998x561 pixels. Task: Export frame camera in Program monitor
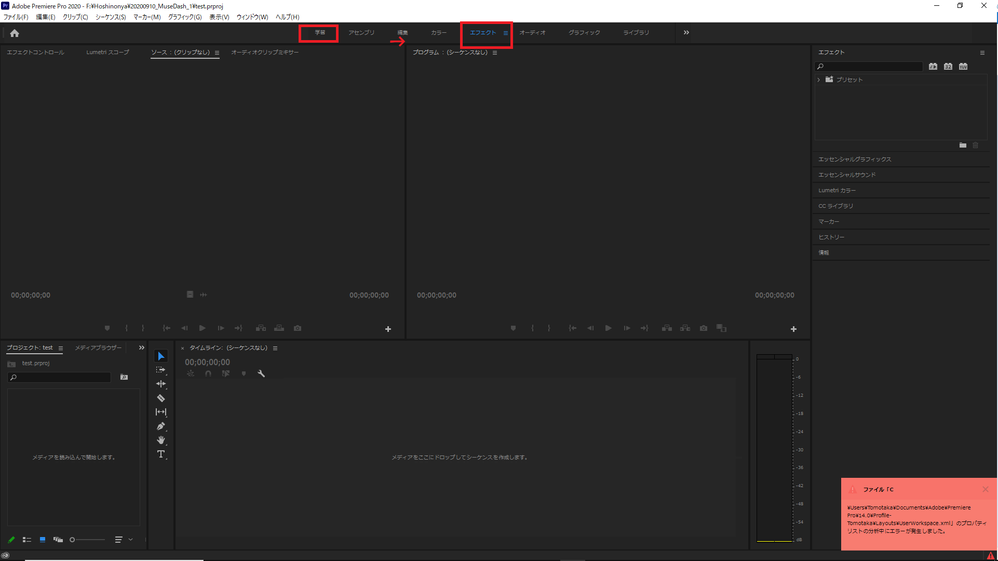coord(703,329)
